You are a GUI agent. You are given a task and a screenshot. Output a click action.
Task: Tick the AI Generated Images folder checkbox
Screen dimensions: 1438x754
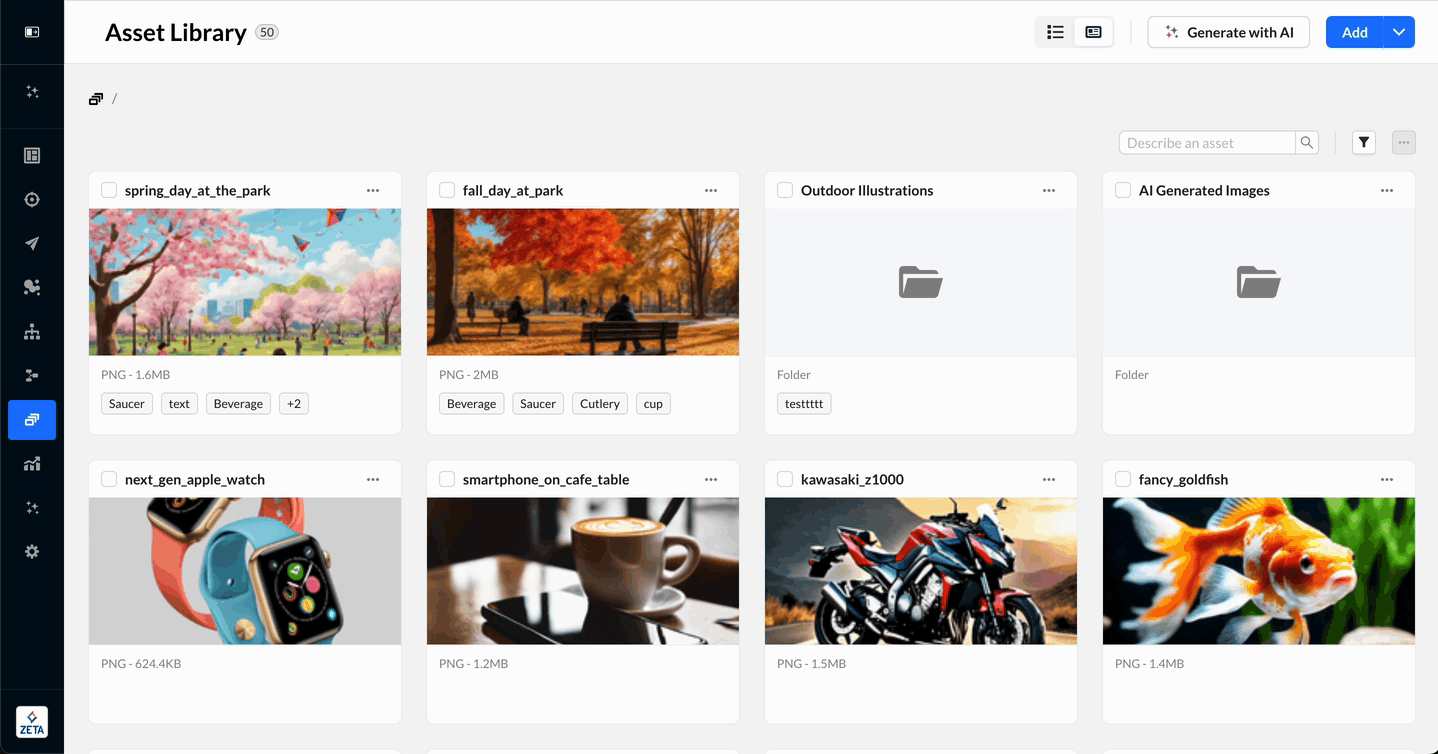[1122, 190]
